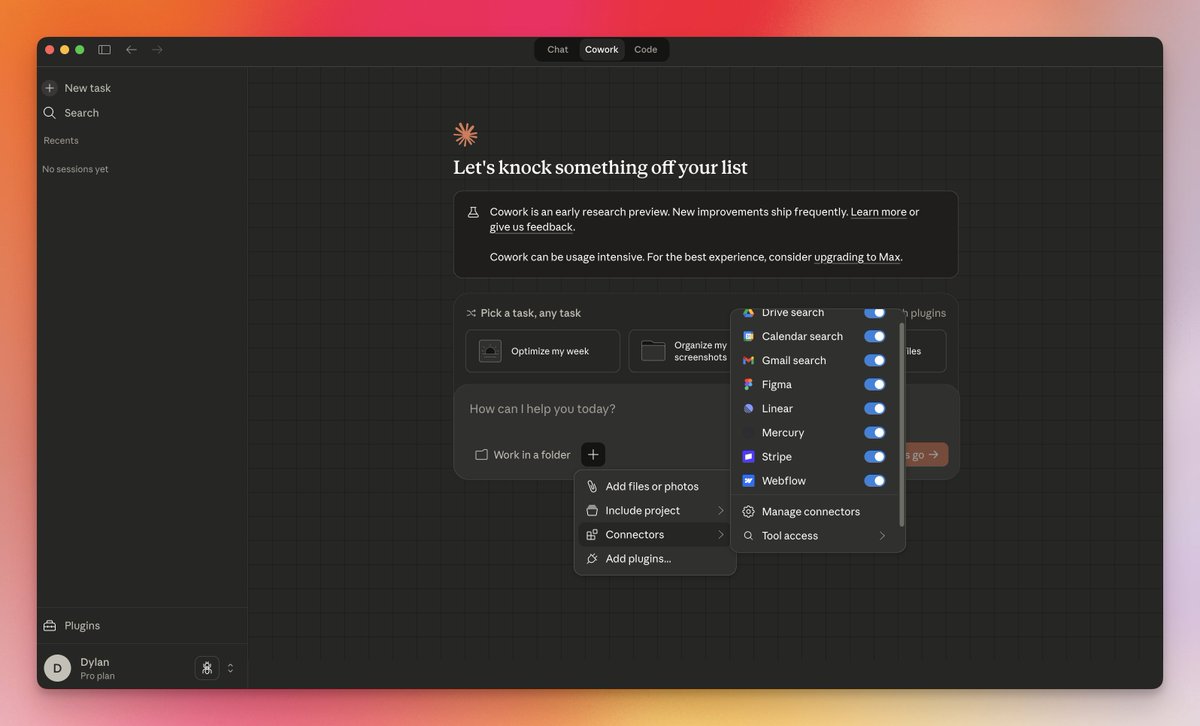Click the Webflow connector icon
The image size is (1200, 726).
click(748, 481)
